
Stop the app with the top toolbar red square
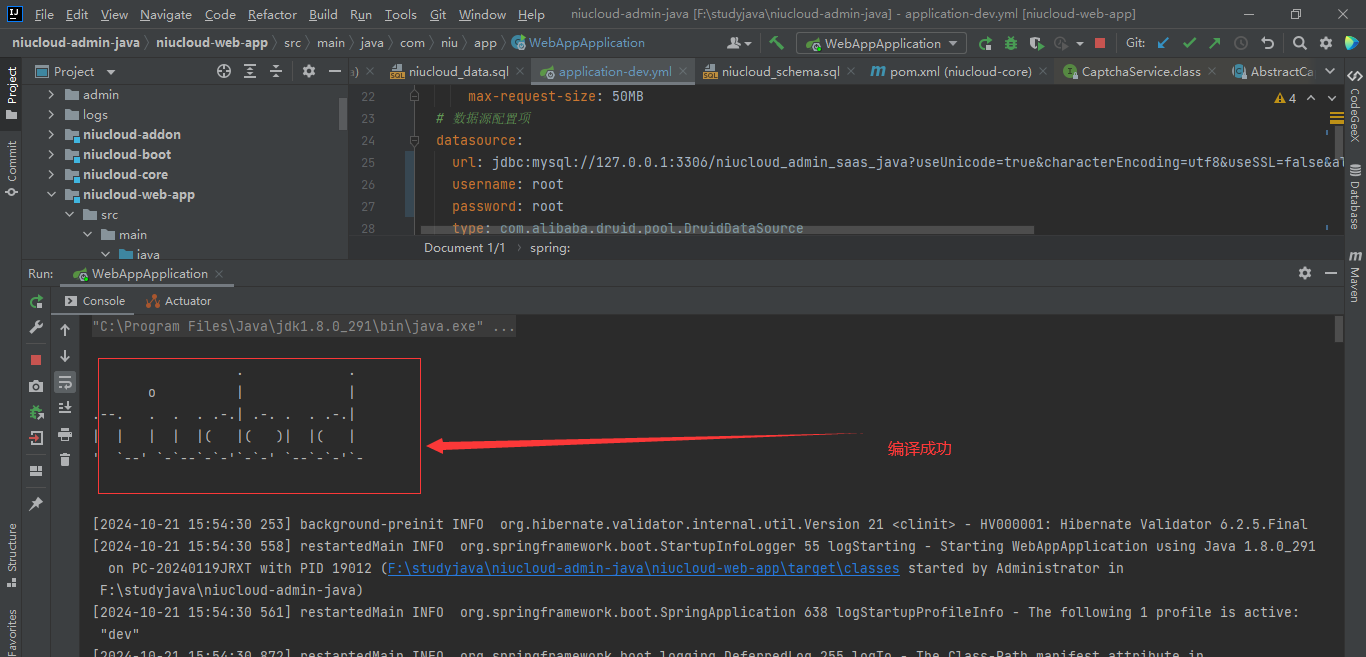[x=1100, y=43]
